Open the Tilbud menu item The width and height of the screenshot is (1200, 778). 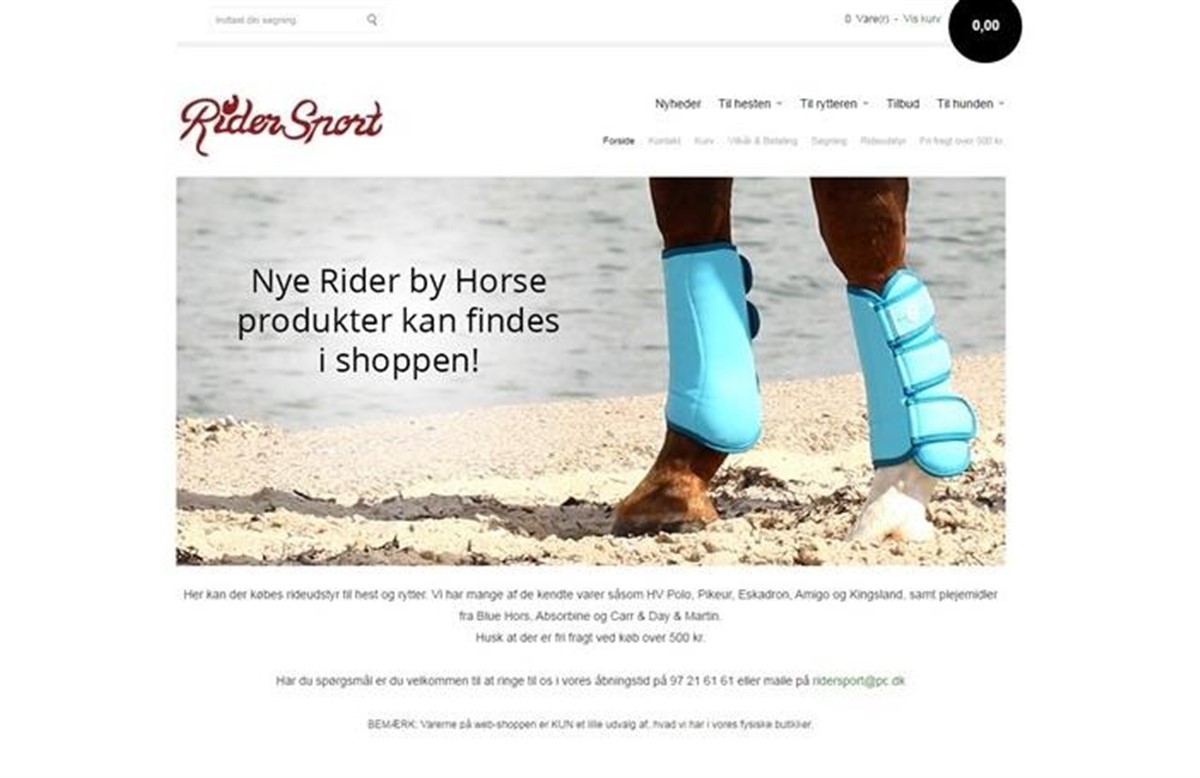coord(902,104)
